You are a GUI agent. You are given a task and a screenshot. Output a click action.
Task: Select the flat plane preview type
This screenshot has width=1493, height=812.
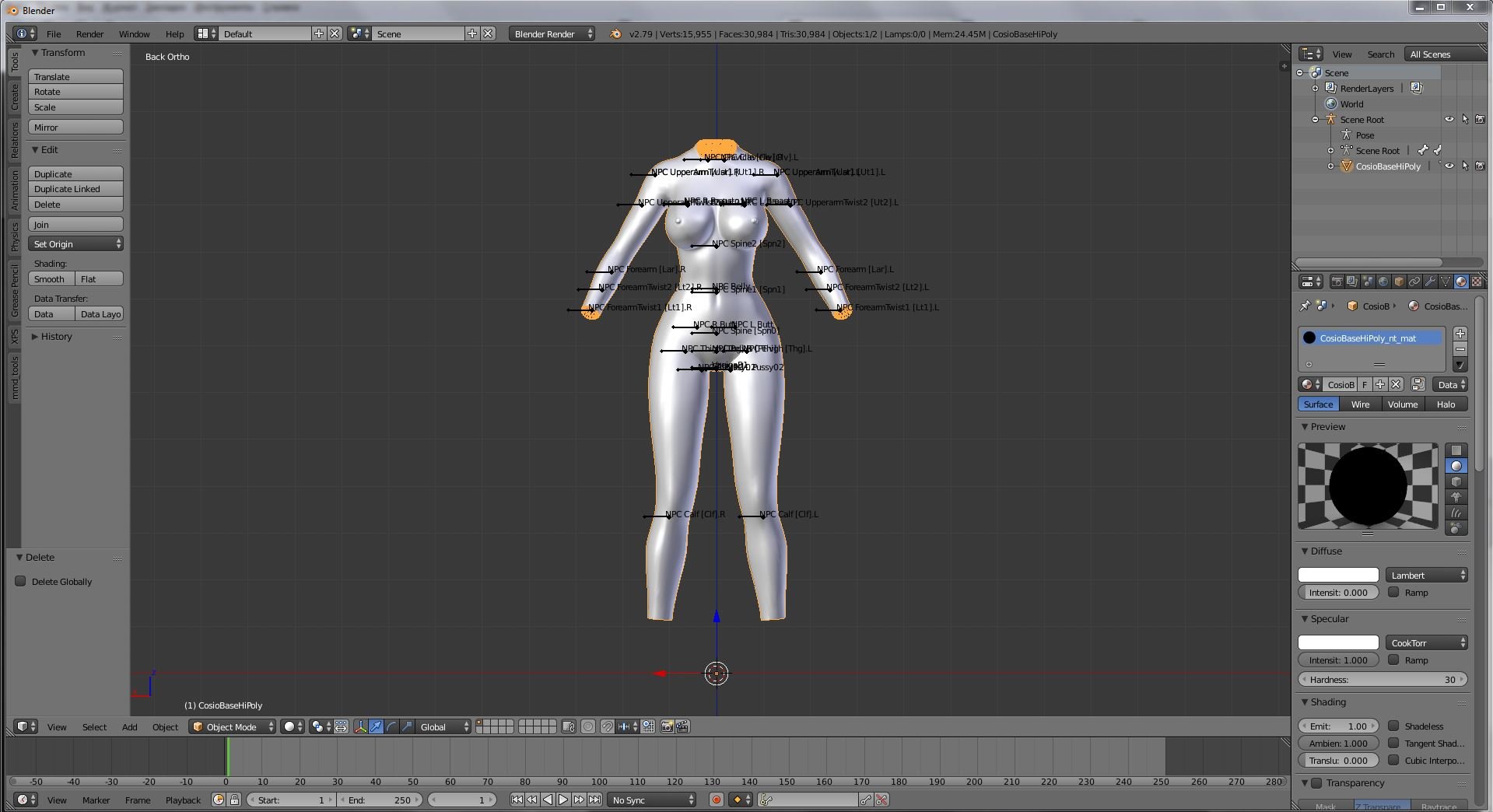click(1456, 450)
